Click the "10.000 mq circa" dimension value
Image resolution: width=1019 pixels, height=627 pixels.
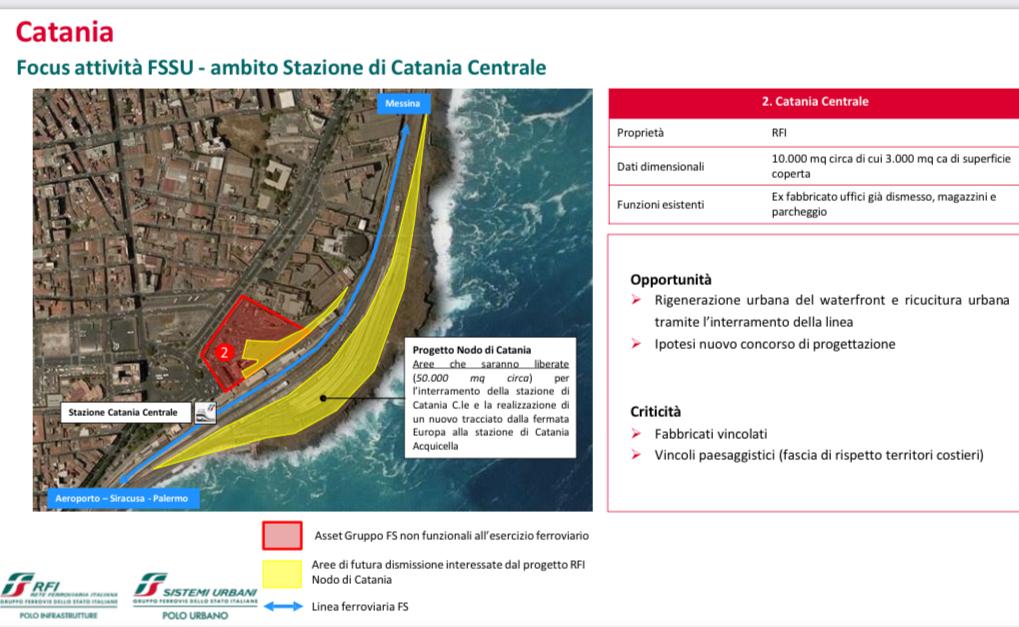tap(891, 166)
